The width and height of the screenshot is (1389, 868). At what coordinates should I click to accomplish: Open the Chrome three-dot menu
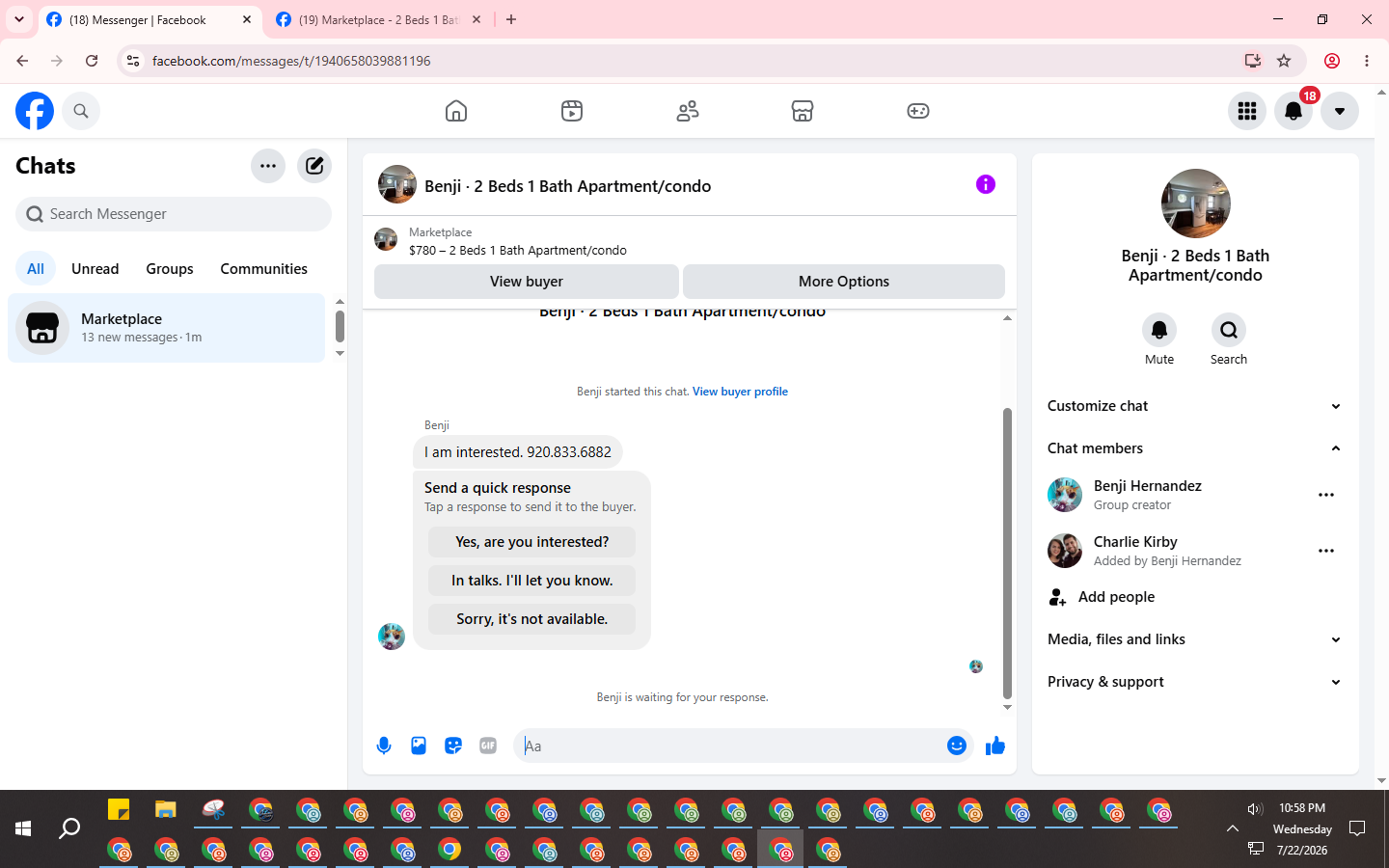coord(1367,61)
